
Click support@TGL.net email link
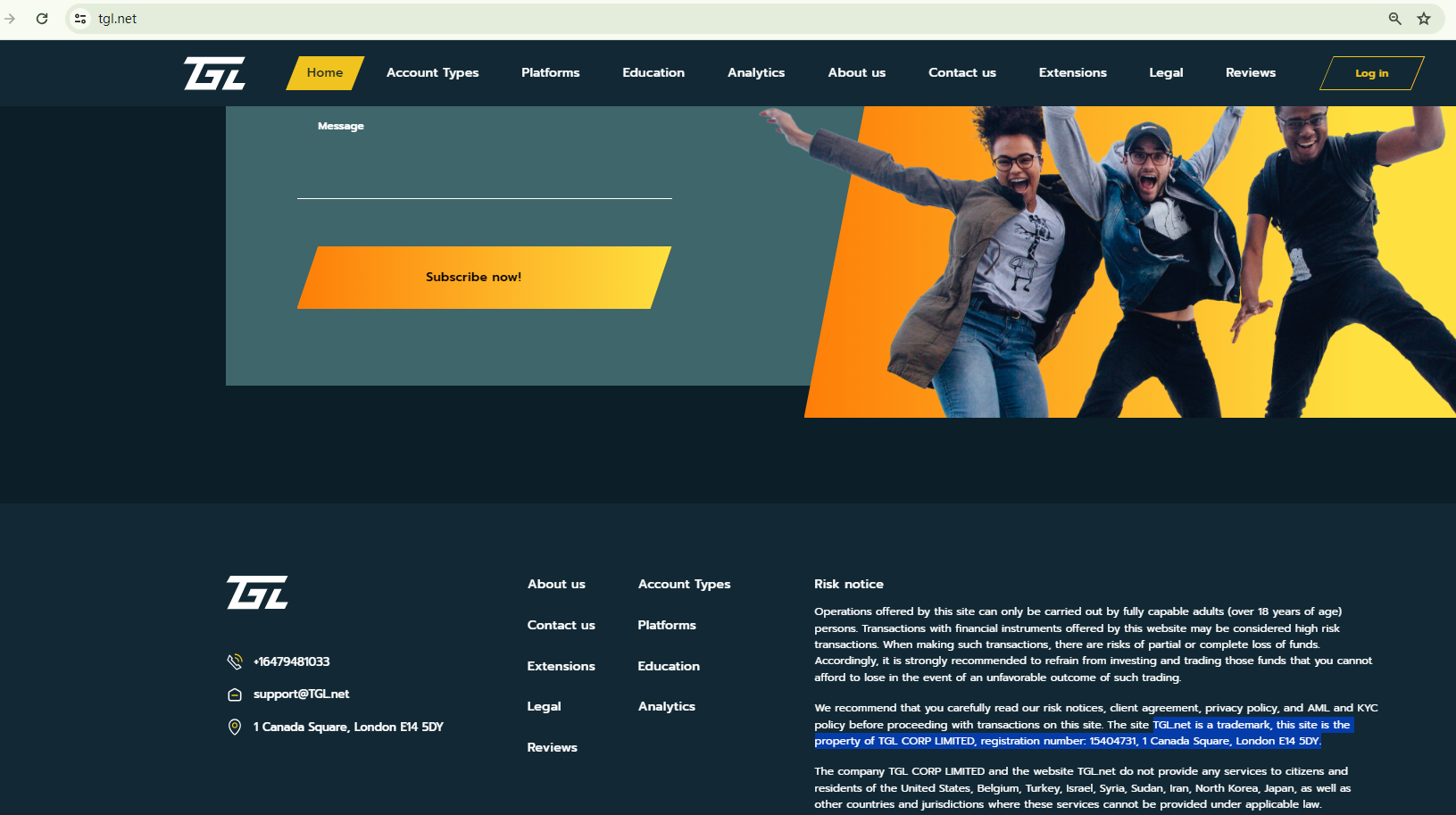(301, 694)
